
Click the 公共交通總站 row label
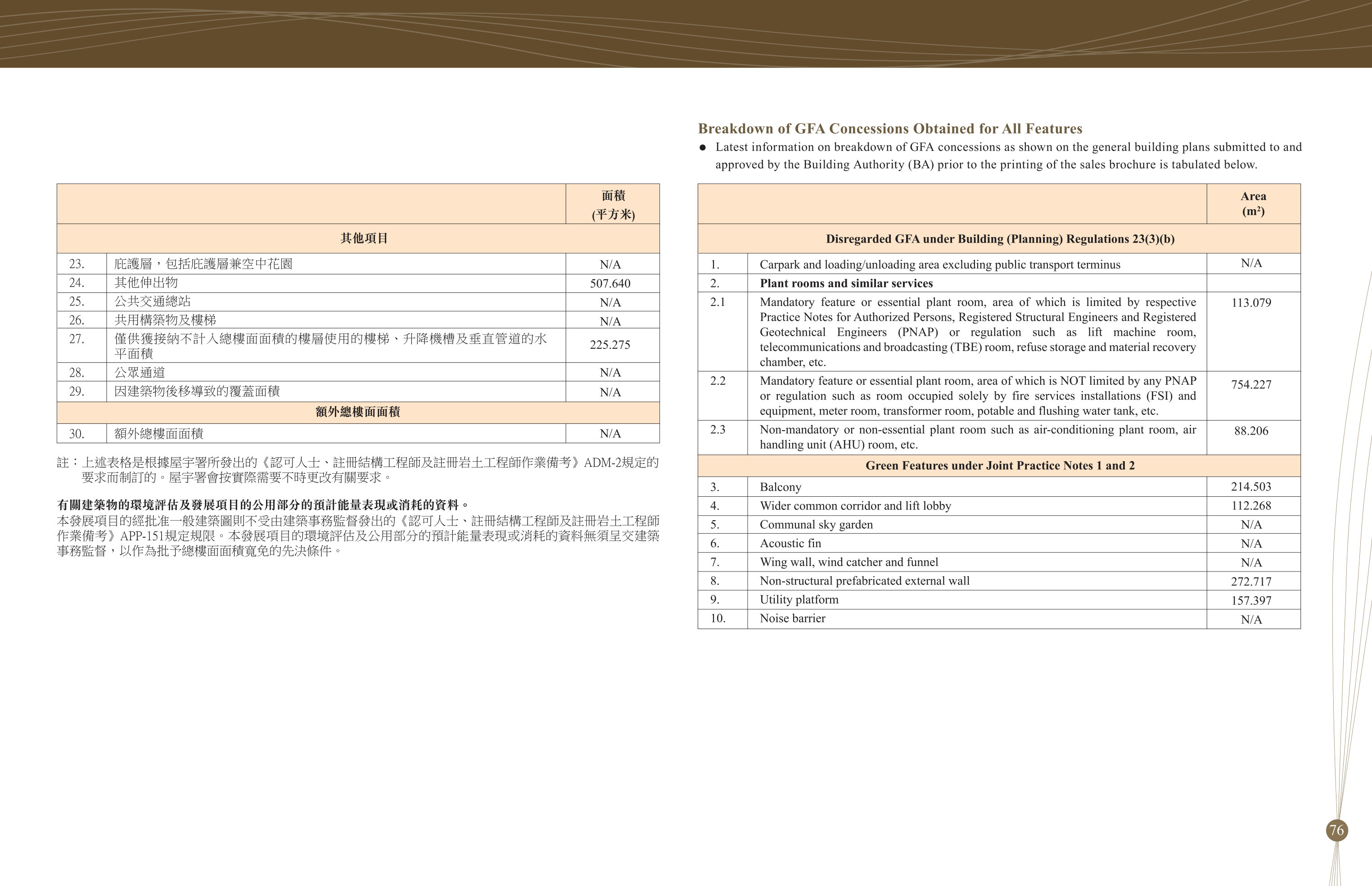pyautogui.click(x=153, y=301)
